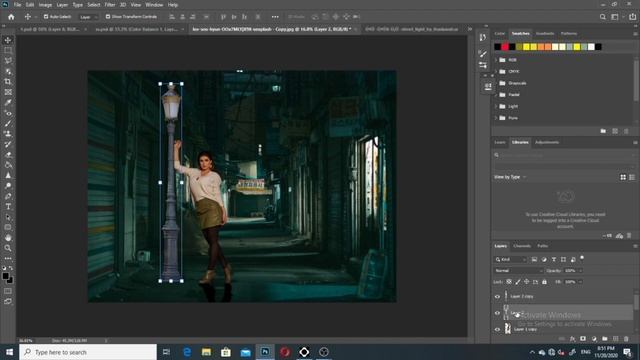Toggle the layer filter on/off switch
This screenshot has width=640, height=360.
click(582, 258)
